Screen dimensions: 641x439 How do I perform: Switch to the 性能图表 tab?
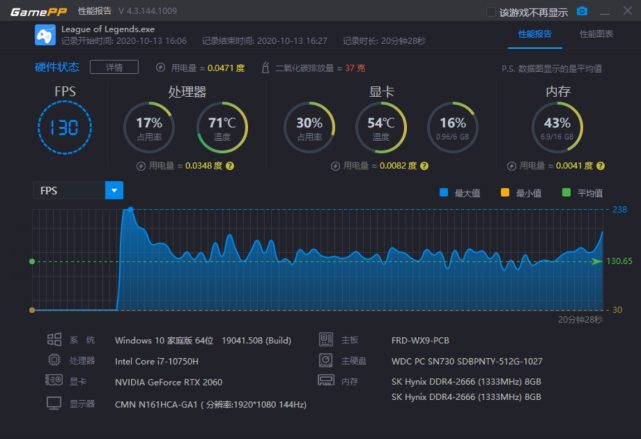tap(596, 34)
